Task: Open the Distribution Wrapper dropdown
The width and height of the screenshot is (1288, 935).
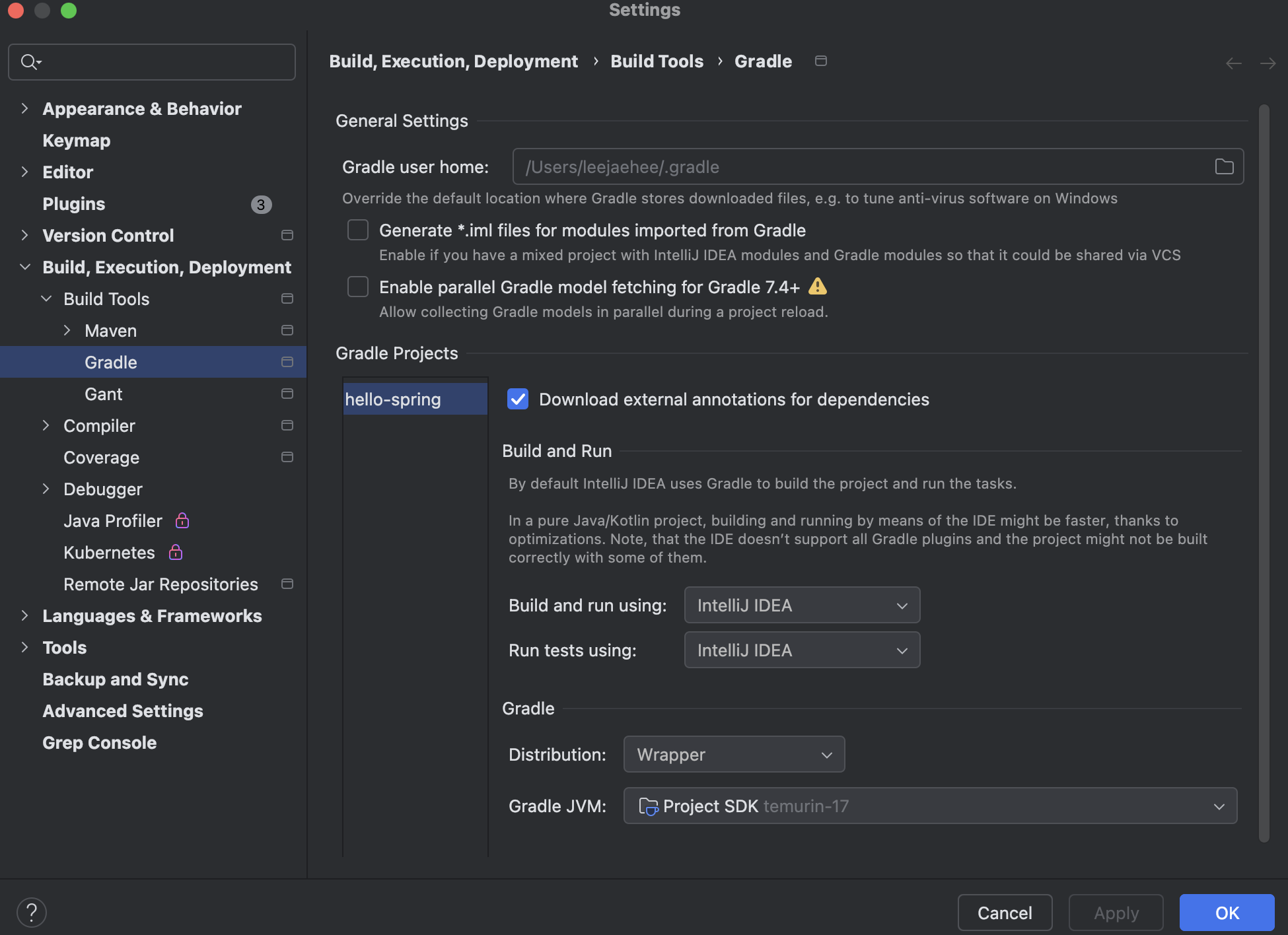Action: (734, 754)
